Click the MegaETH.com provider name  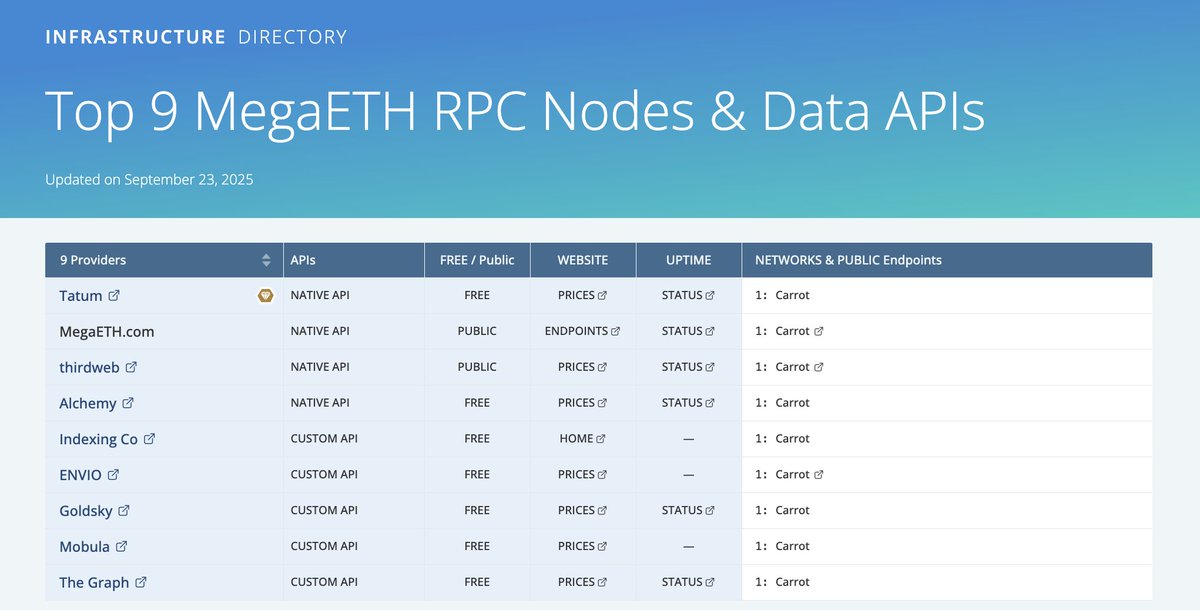(107, 331)
